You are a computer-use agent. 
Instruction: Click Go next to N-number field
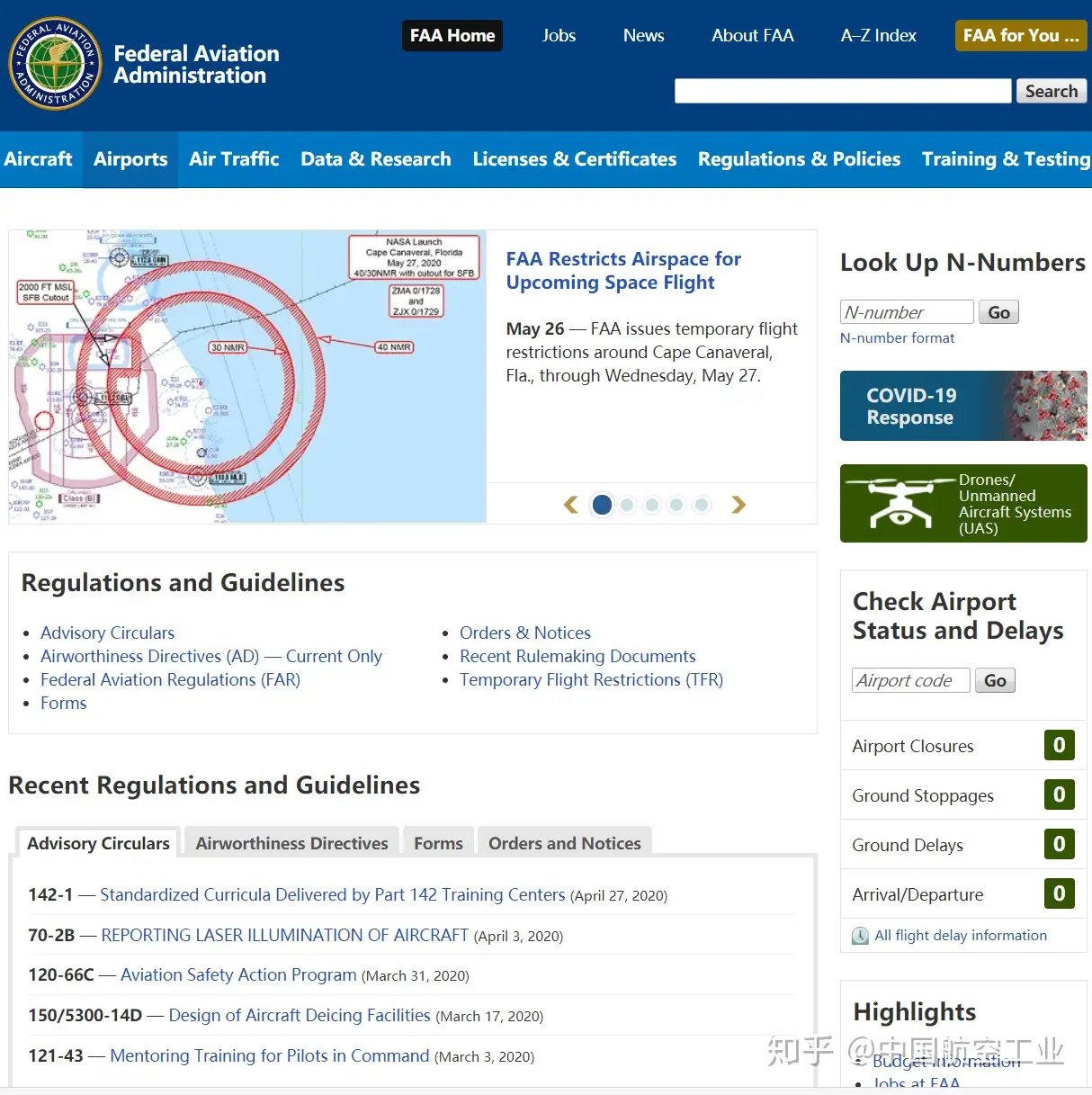coord(998,312)
